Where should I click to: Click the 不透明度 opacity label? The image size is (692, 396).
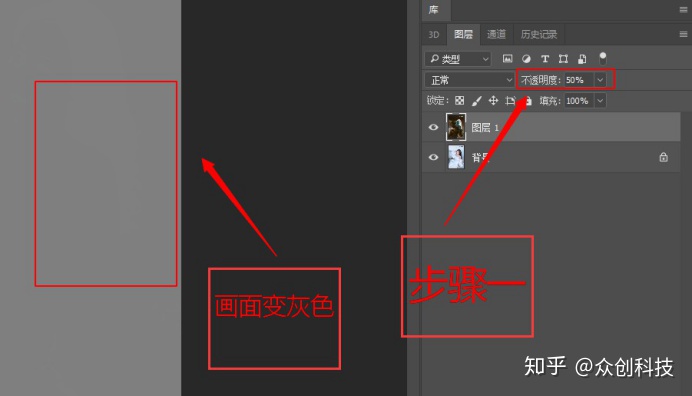pos(541,80)
